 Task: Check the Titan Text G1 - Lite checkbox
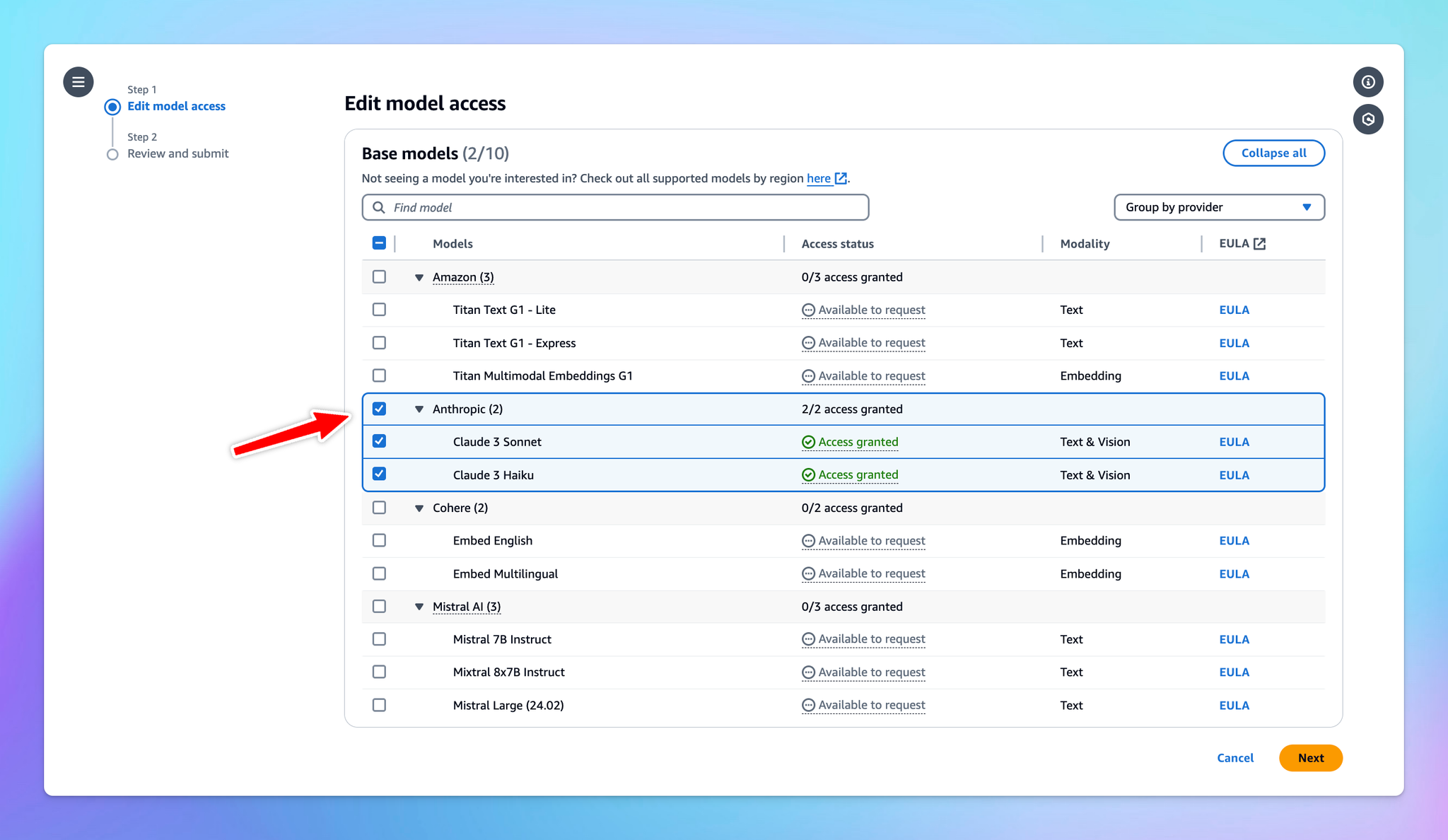(x=379, y=309)
